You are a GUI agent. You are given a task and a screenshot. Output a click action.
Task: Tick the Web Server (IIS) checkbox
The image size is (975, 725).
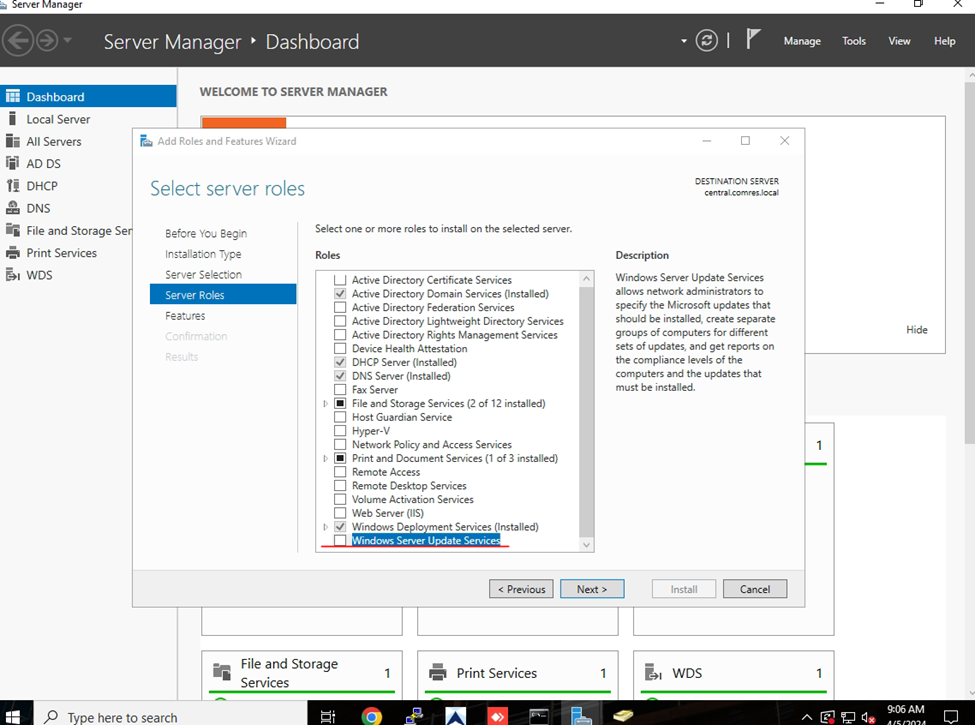pos(340,513)
